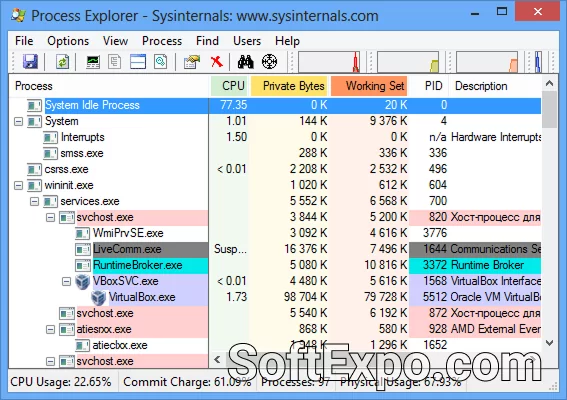Open the Properties toolbar icon

point(192,61)
